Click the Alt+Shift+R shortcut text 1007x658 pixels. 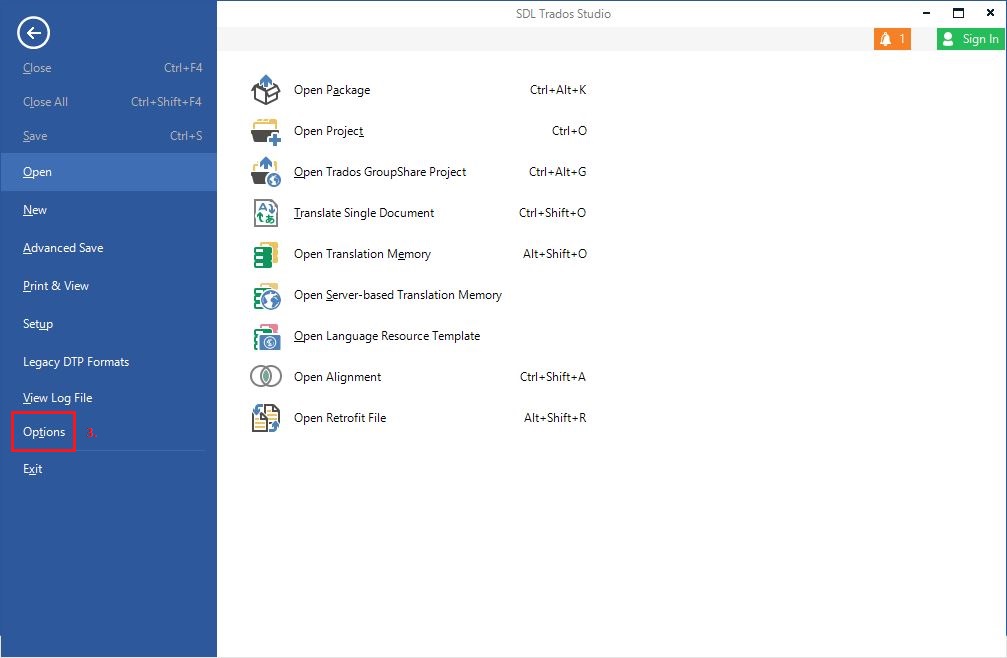coord(556,418)
